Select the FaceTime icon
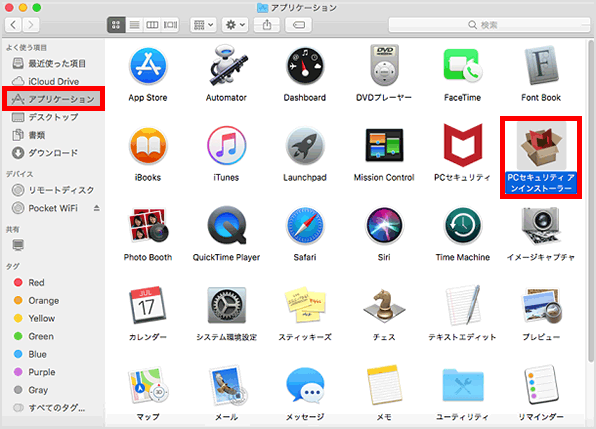 coord(463,66)
